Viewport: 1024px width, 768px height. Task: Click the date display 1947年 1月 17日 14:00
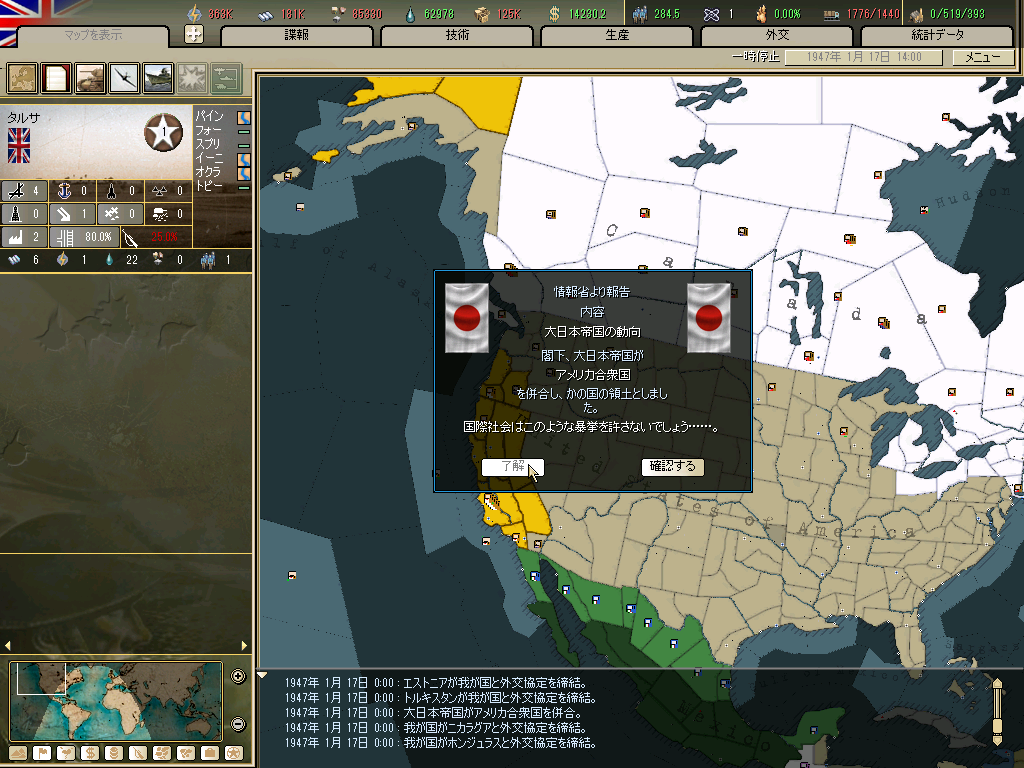(863, 57)
